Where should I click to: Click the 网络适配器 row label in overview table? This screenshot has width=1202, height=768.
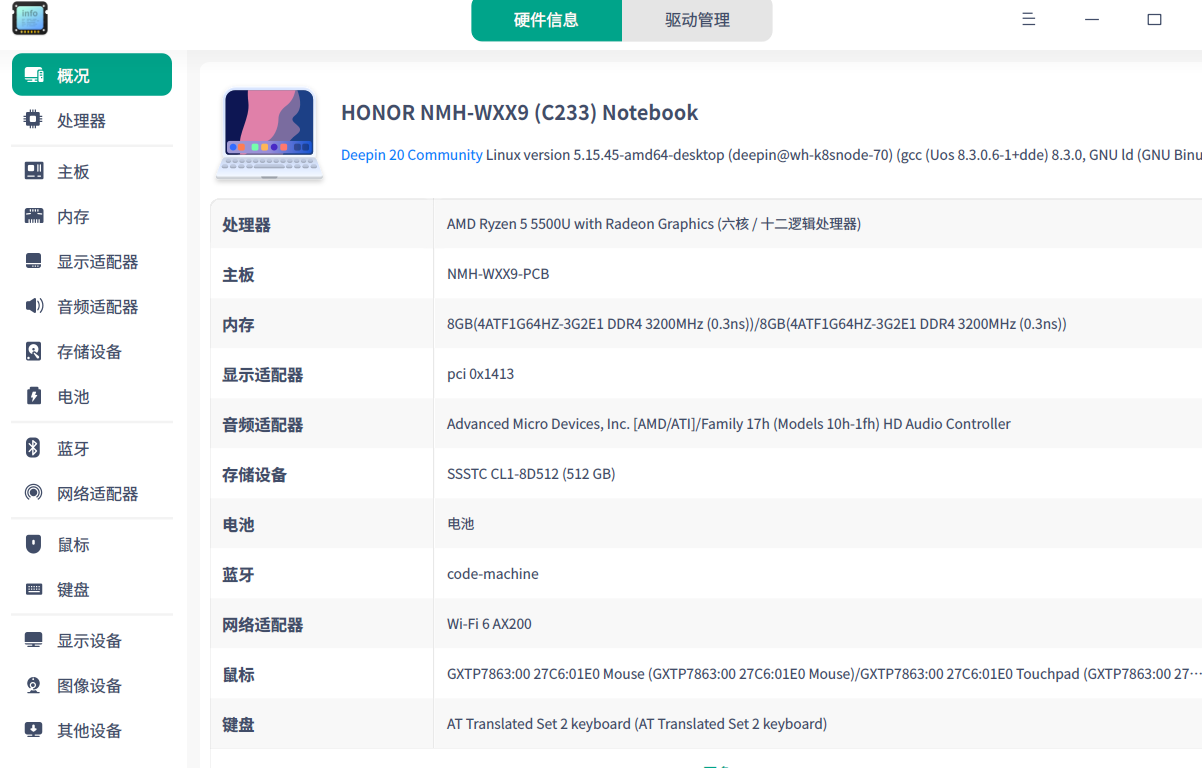pos(262,625)
